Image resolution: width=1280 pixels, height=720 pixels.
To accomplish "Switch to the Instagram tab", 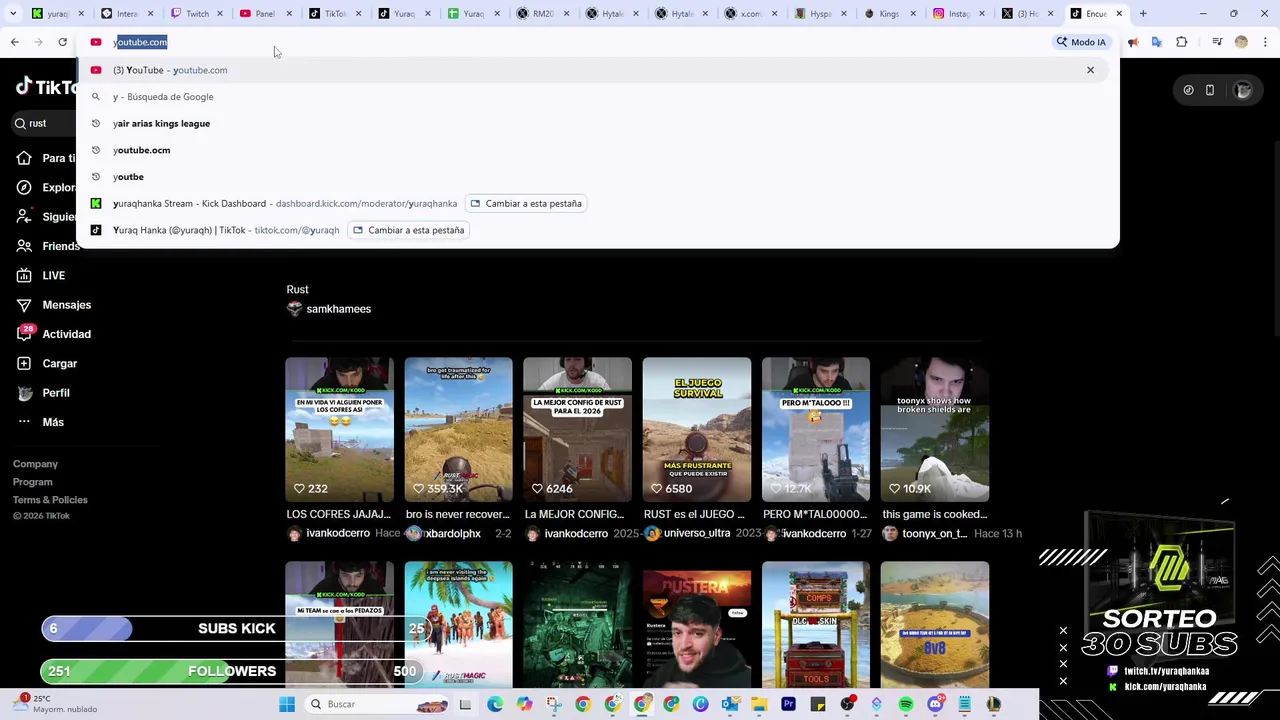I will click(x=957, y=14).
